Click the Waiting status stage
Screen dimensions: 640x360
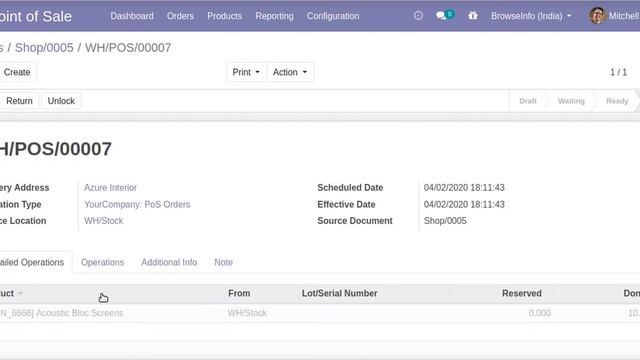point(571,101)
